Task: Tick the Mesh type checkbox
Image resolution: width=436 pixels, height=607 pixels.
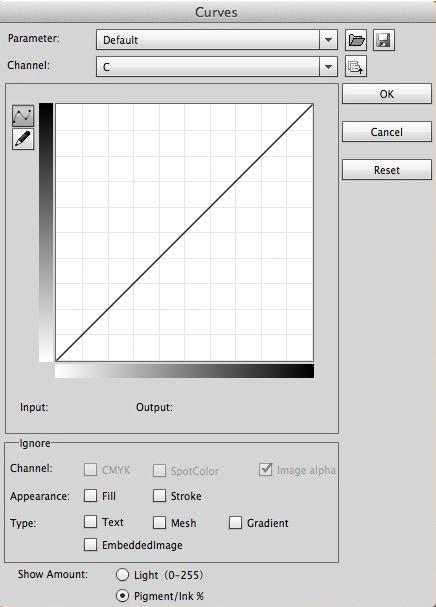Action: tap(159, 522)
